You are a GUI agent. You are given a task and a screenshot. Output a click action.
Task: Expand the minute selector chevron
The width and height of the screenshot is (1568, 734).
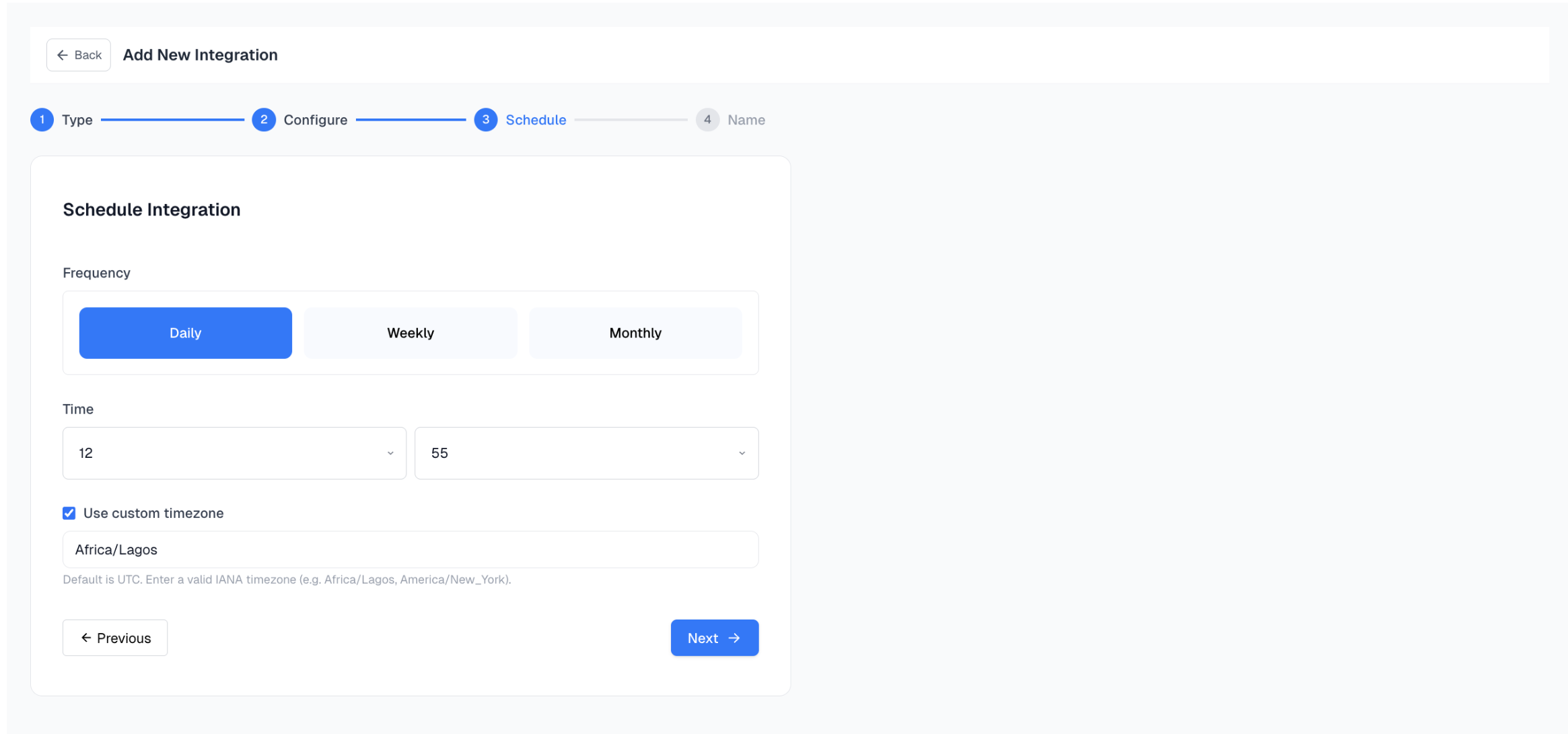(x=742, y=453)
